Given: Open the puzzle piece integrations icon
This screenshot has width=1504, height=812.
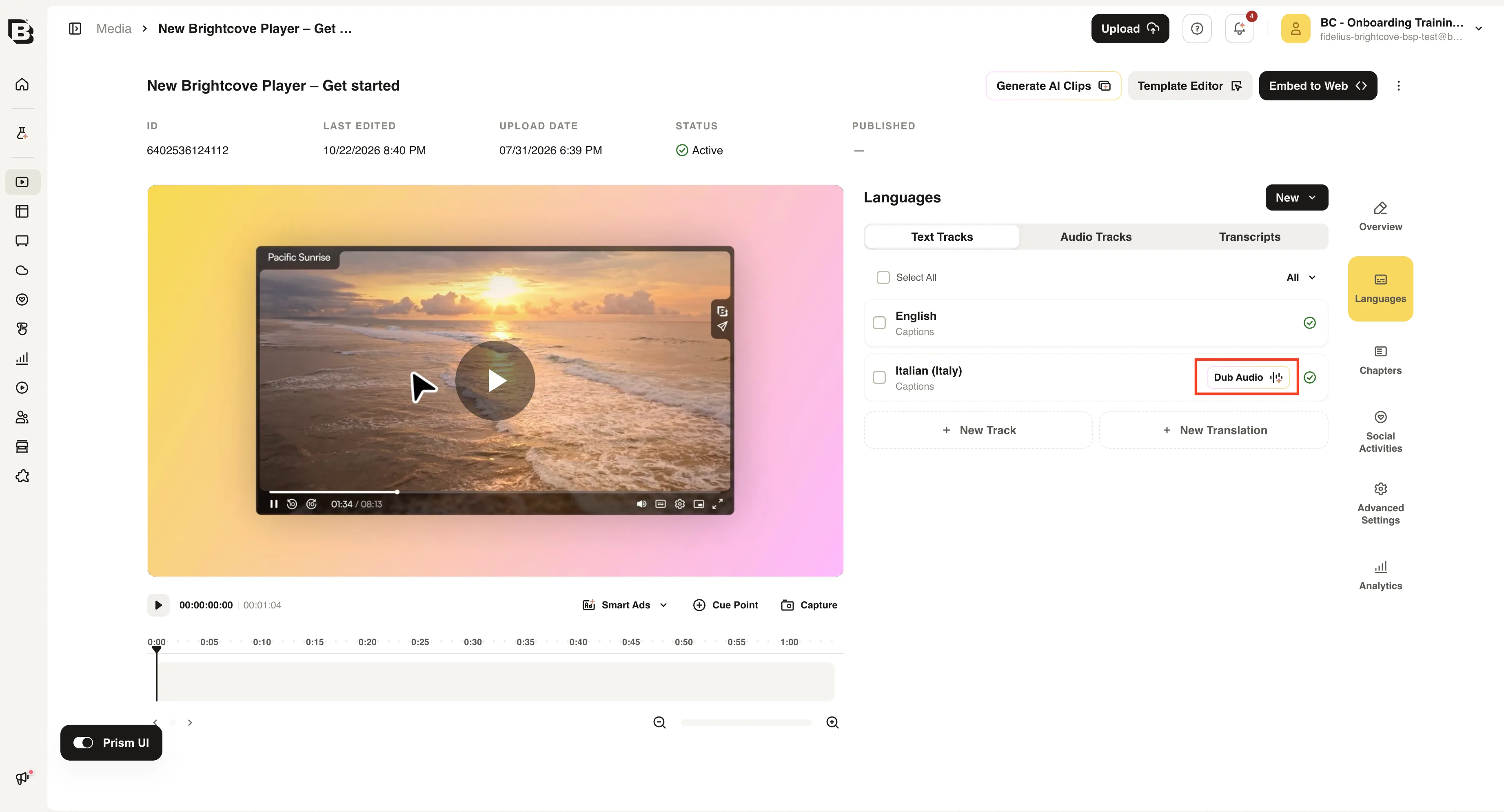Looking at the screenshot, I should click(22, 476).
